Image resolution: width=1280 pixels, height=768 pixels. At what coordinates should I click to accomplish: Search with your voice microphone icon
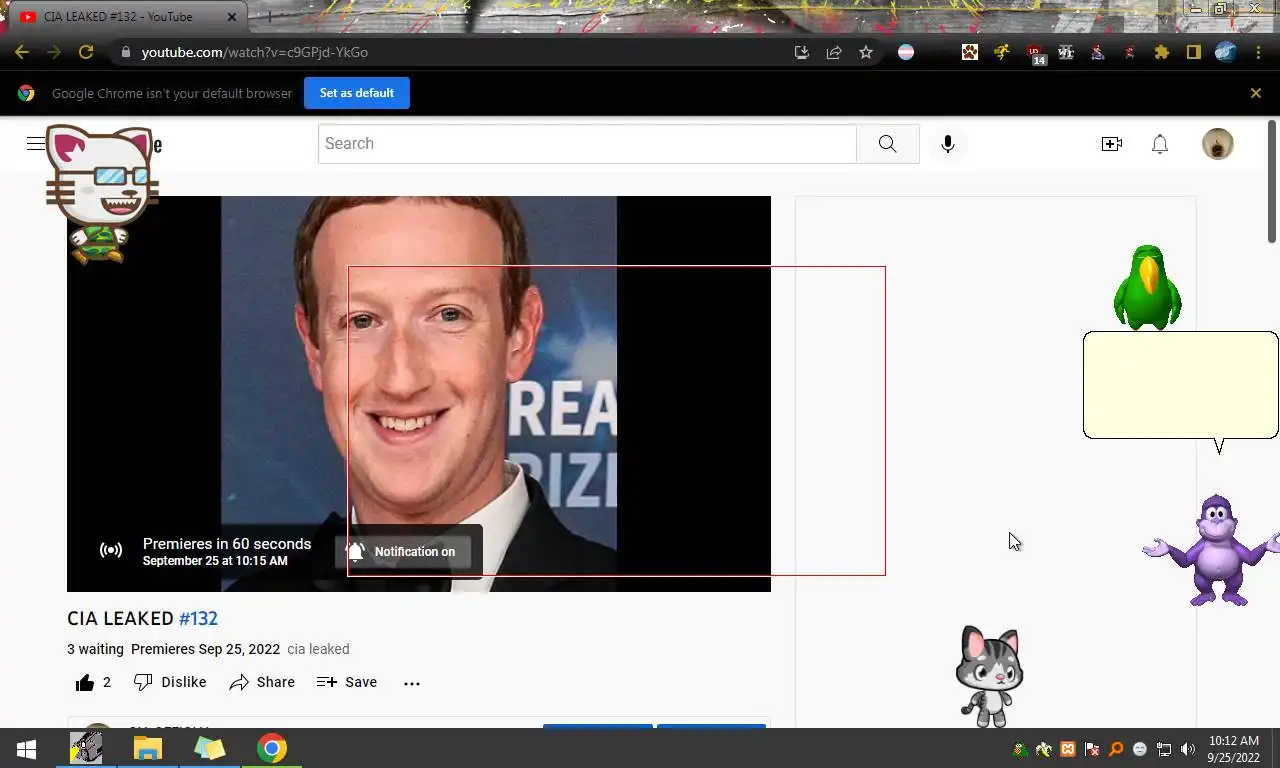tap(948, 144)
